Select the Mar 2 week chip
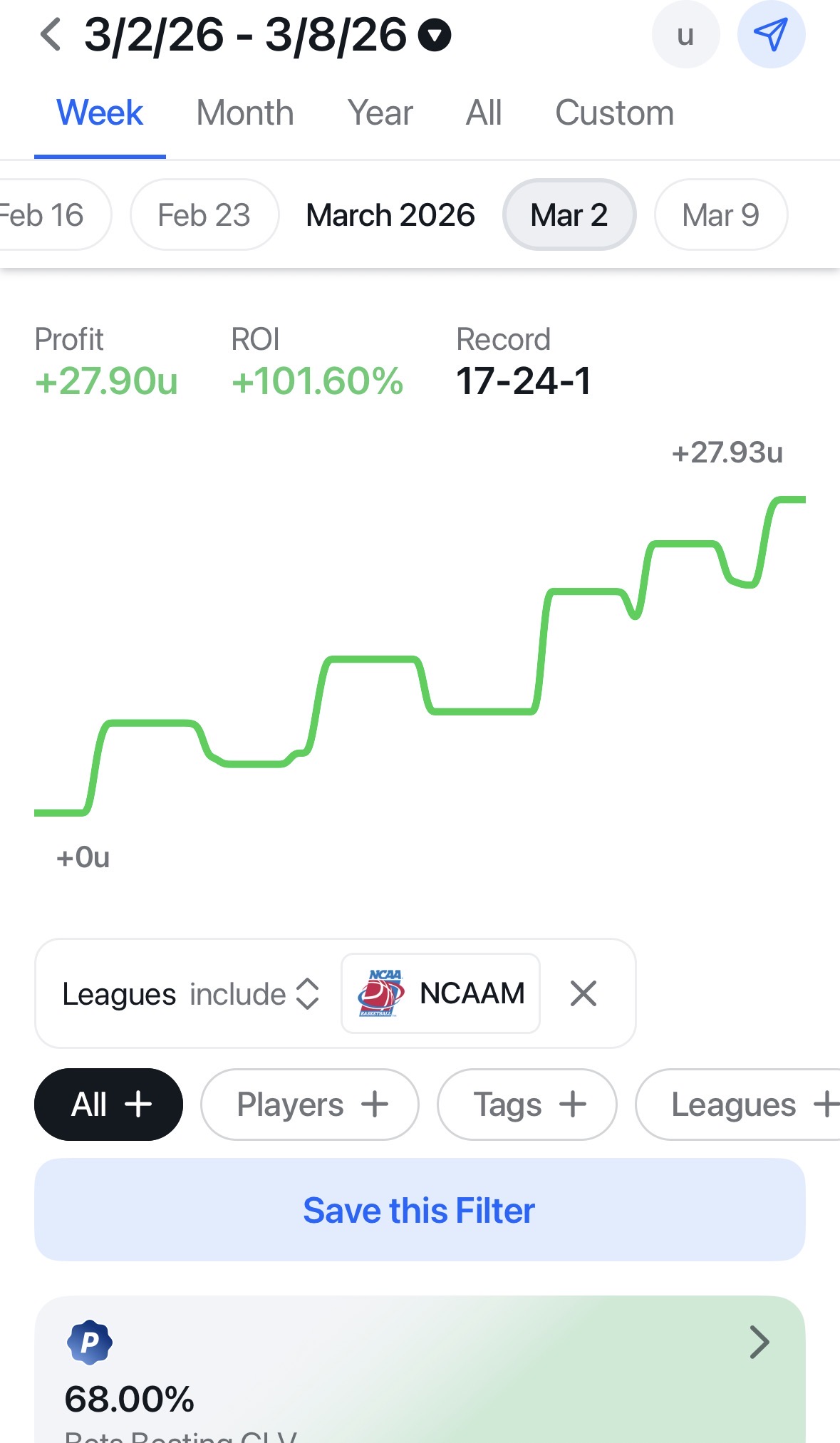Viewport: 840px width, 1443px height. (569, 214)
